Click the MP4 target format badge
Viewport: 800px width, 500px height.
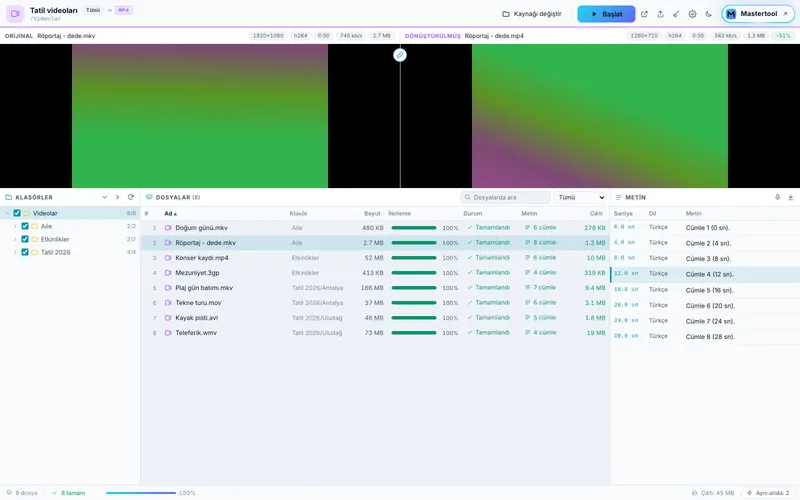pyautogui.click(x=123, y=10)
